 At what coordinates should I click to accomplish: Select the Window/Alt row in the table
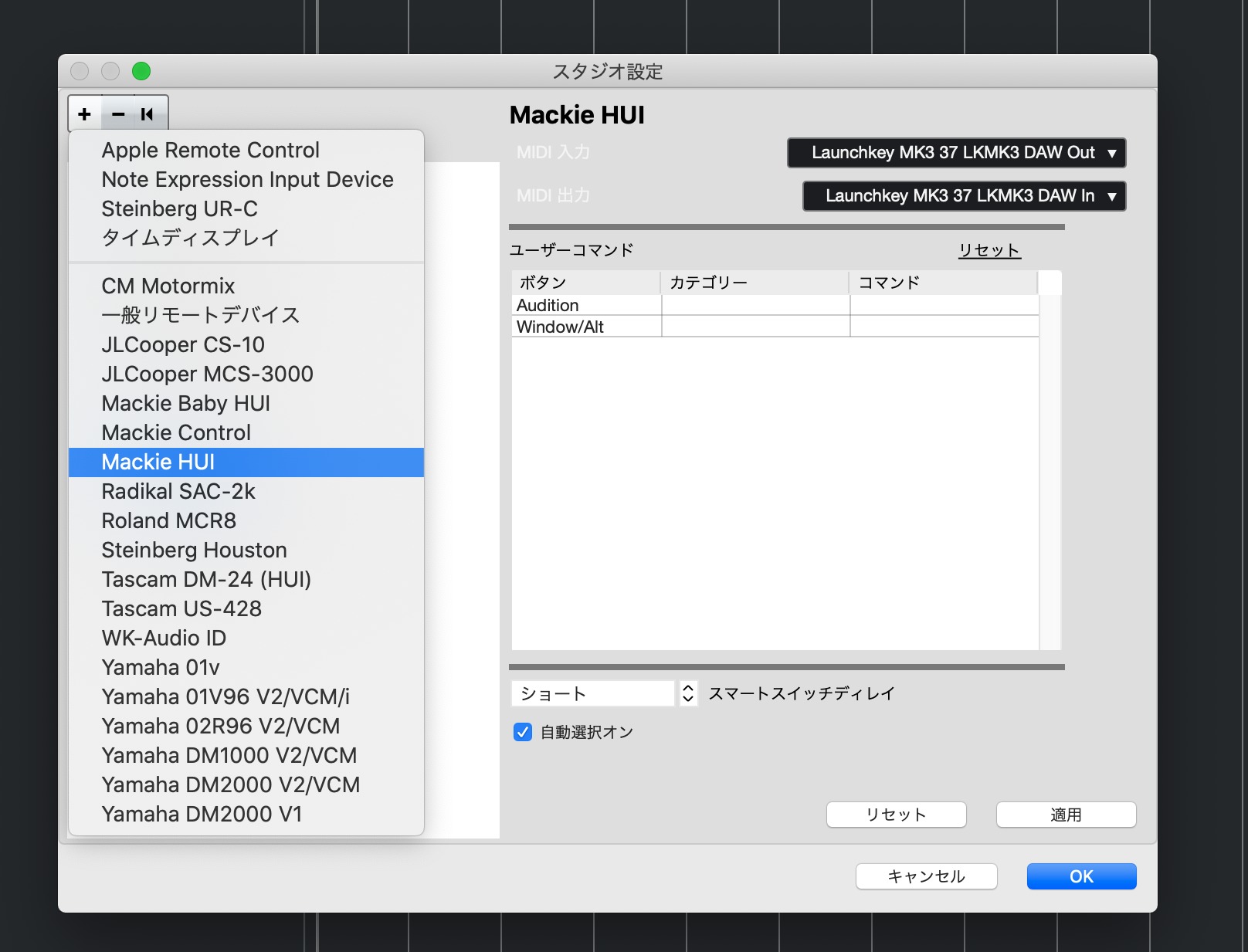(775, 327)
